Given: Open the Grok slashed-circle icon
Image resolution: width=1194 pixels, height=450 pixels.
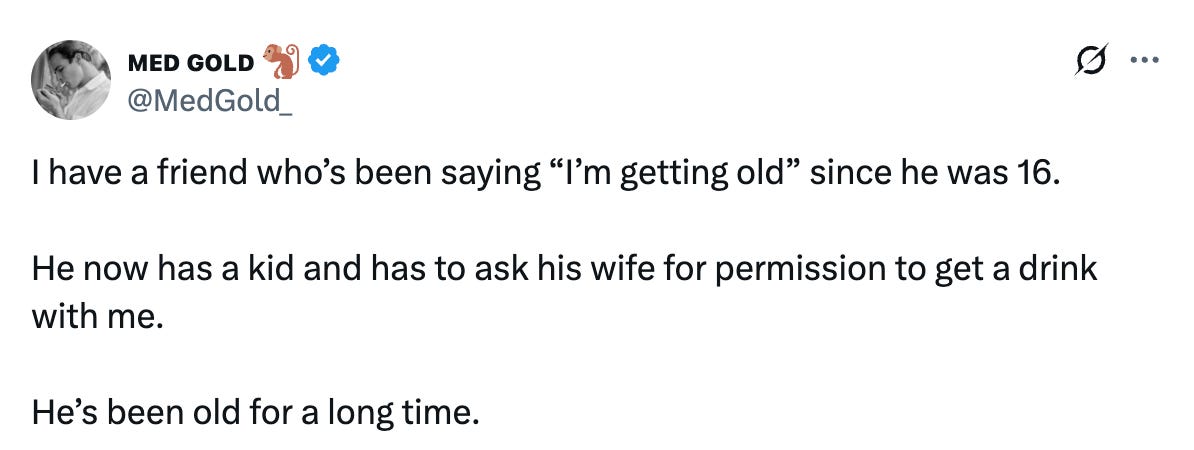Looking at the screenshot, I should click(1090, 59).
